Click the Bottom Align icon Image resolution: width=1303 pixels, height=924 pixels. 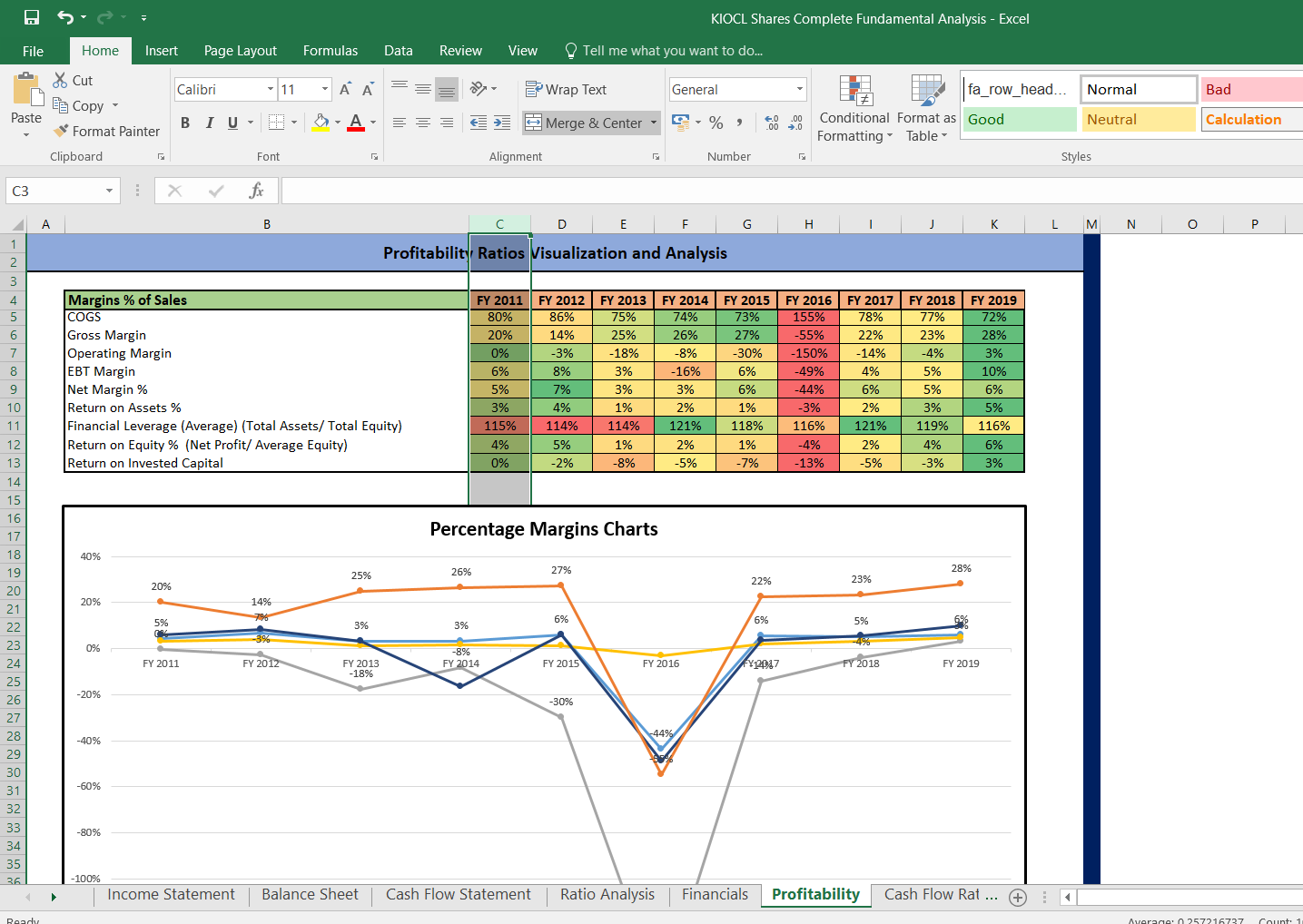pyautogui.click(x=446, y=89)
